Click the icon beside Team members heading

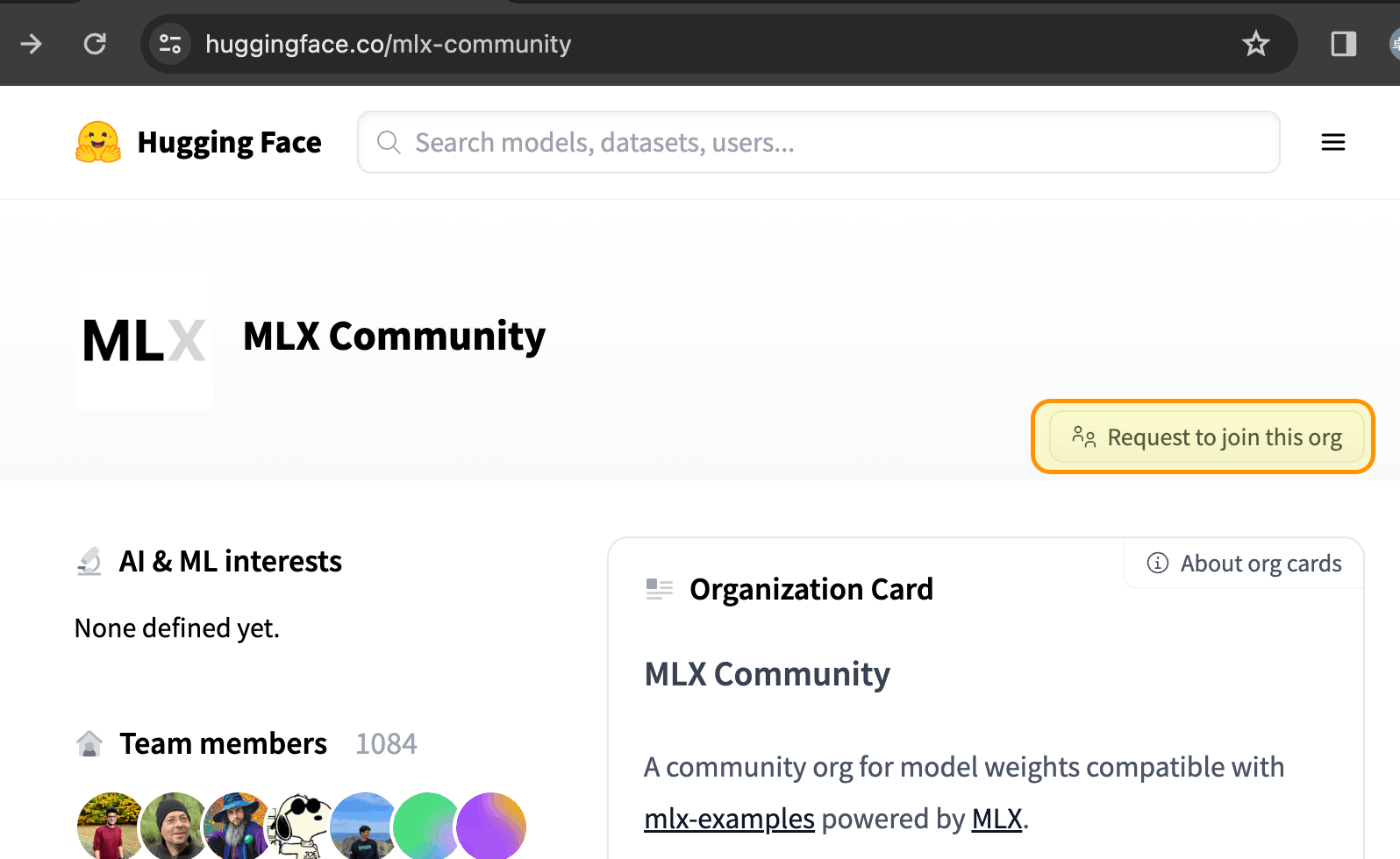tap(89, 744)
